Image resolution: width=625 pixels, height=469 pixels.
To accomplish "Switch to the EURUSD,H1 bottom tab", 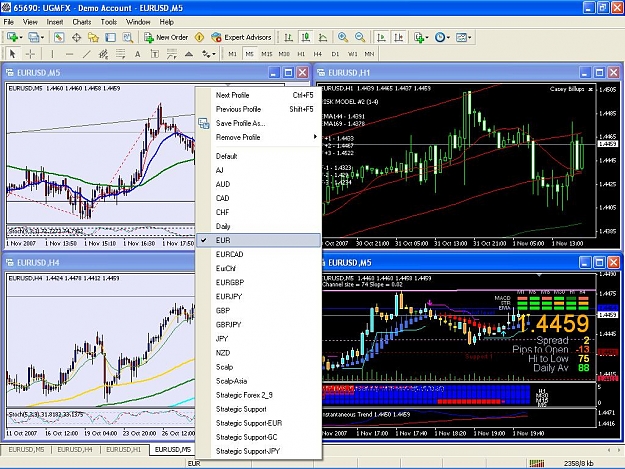I will point(124,449).
